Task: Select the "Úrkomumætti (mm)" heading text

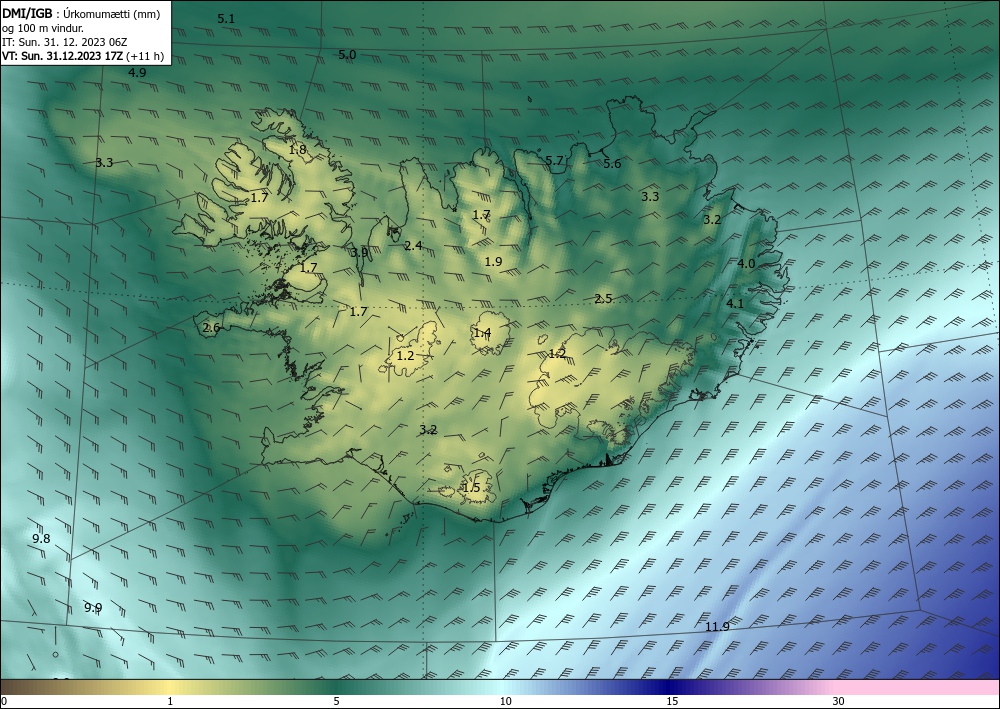Action: pyautogui.click(x=112, y=15)
